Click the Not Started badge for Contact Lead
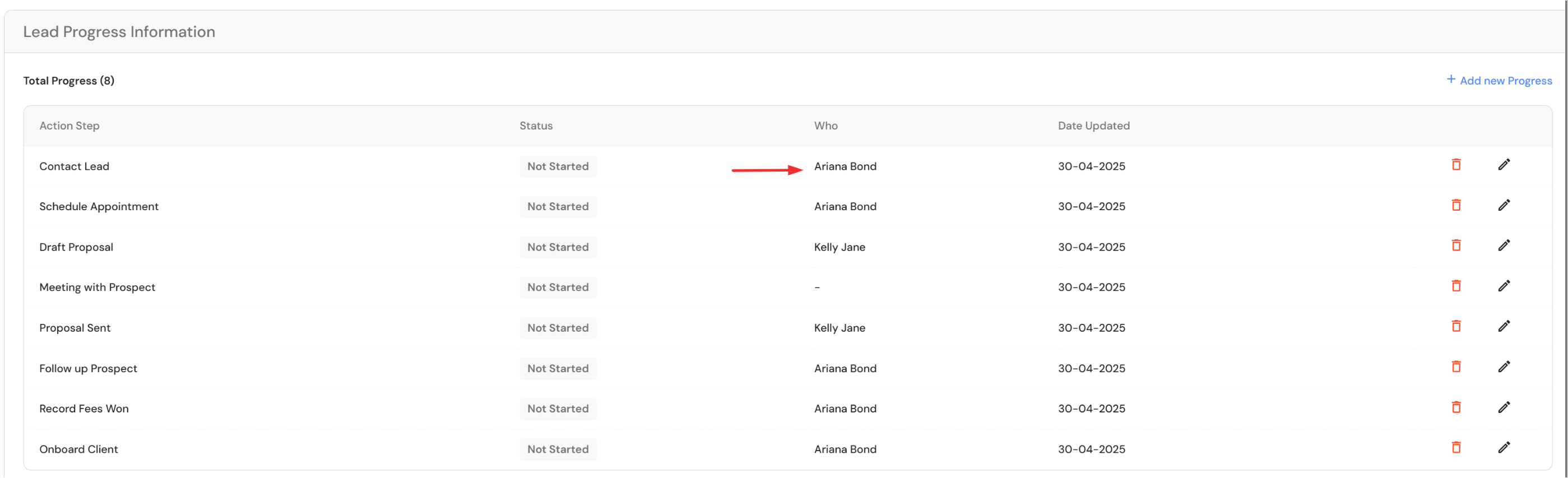Viewport: 1568px width, 478px height. [x=558, y=167]
